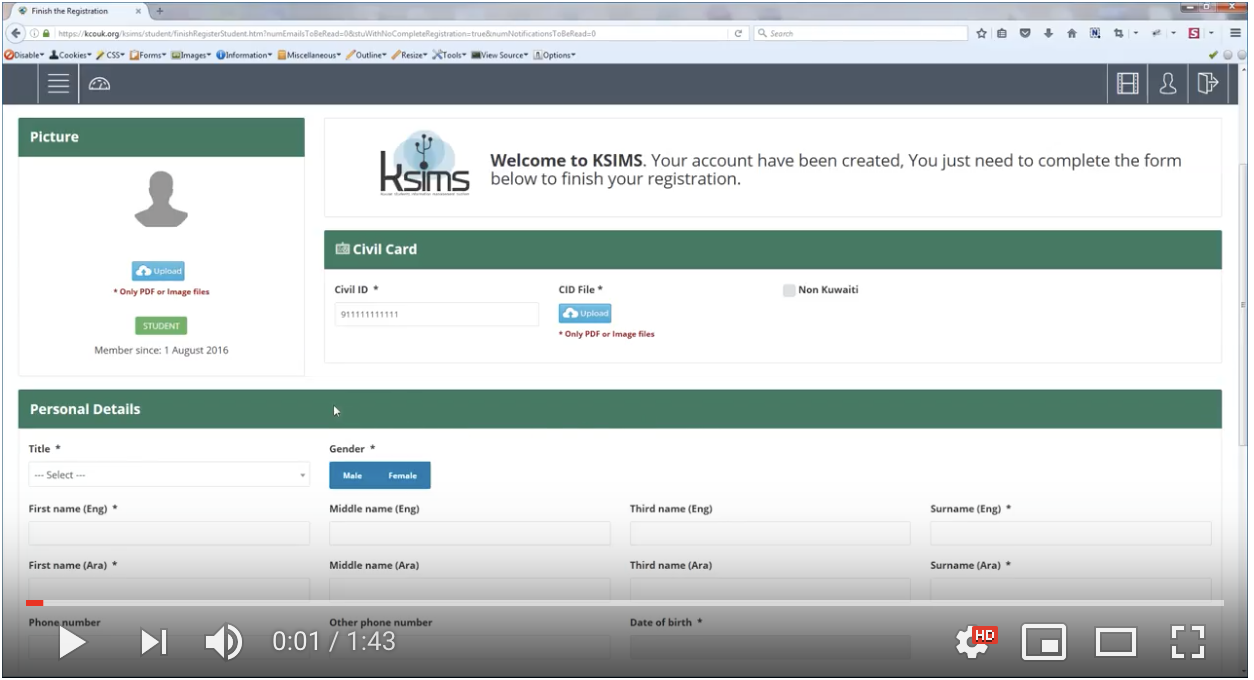Open Disable menu in developer toolbar
The width and height of the screenshot is (1254, 680).
25,55
